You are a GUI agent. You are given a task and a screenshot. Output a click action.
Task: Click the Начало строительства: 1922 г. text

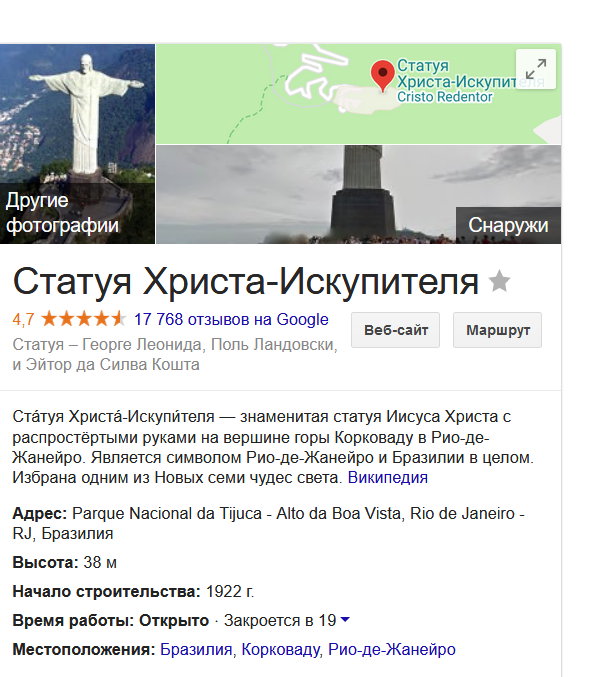[133, 592]
